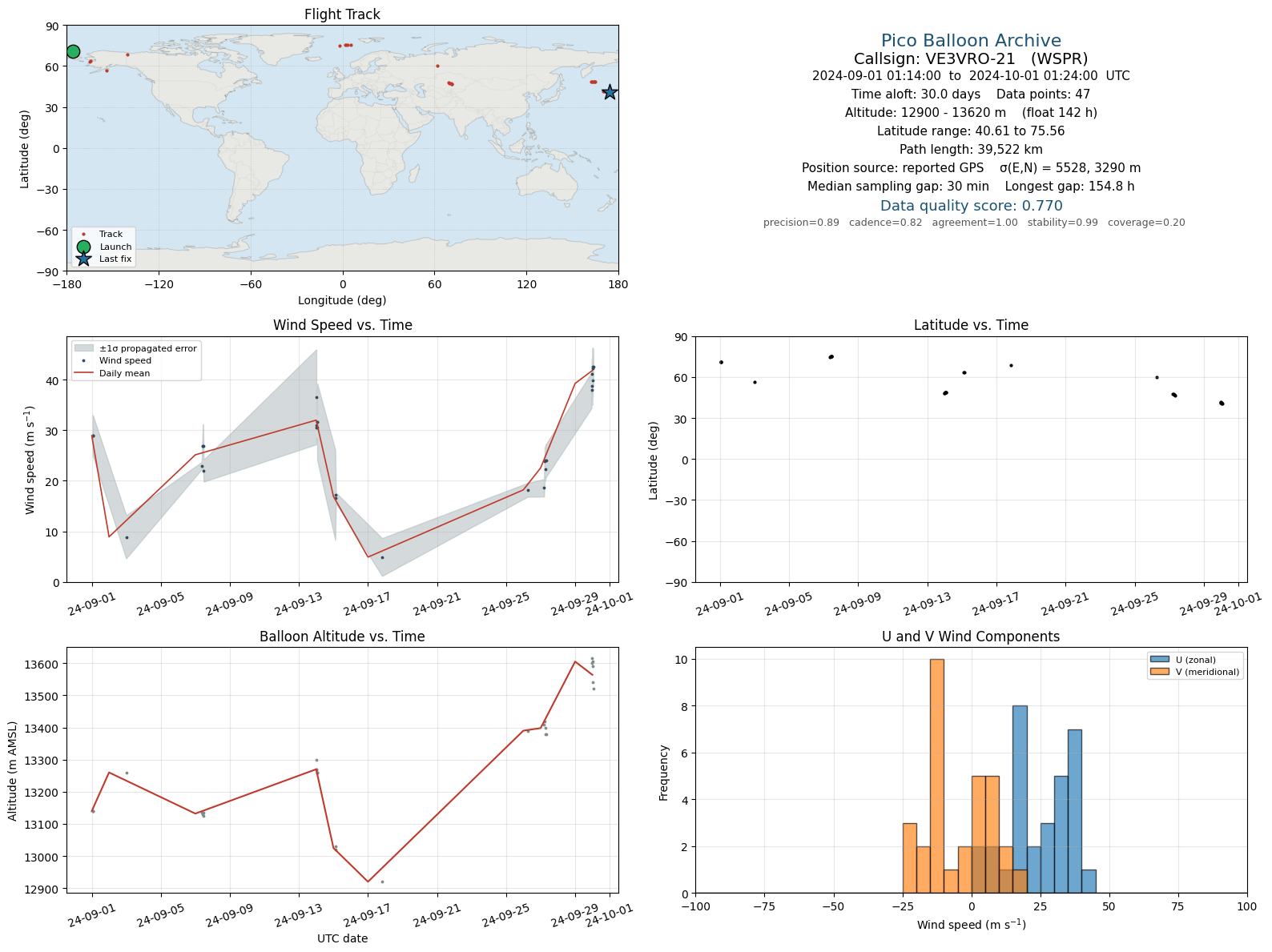Click the 2024-09-01 to 2024-10-01 UTC date range

point(971,76)
